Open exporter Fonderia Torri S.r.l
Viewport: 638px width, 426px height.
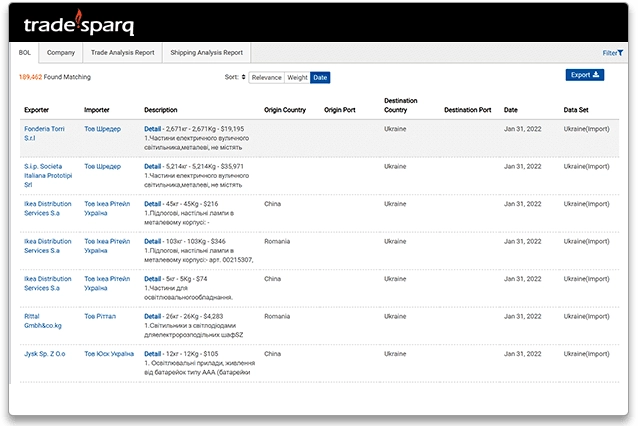[44, 133]
